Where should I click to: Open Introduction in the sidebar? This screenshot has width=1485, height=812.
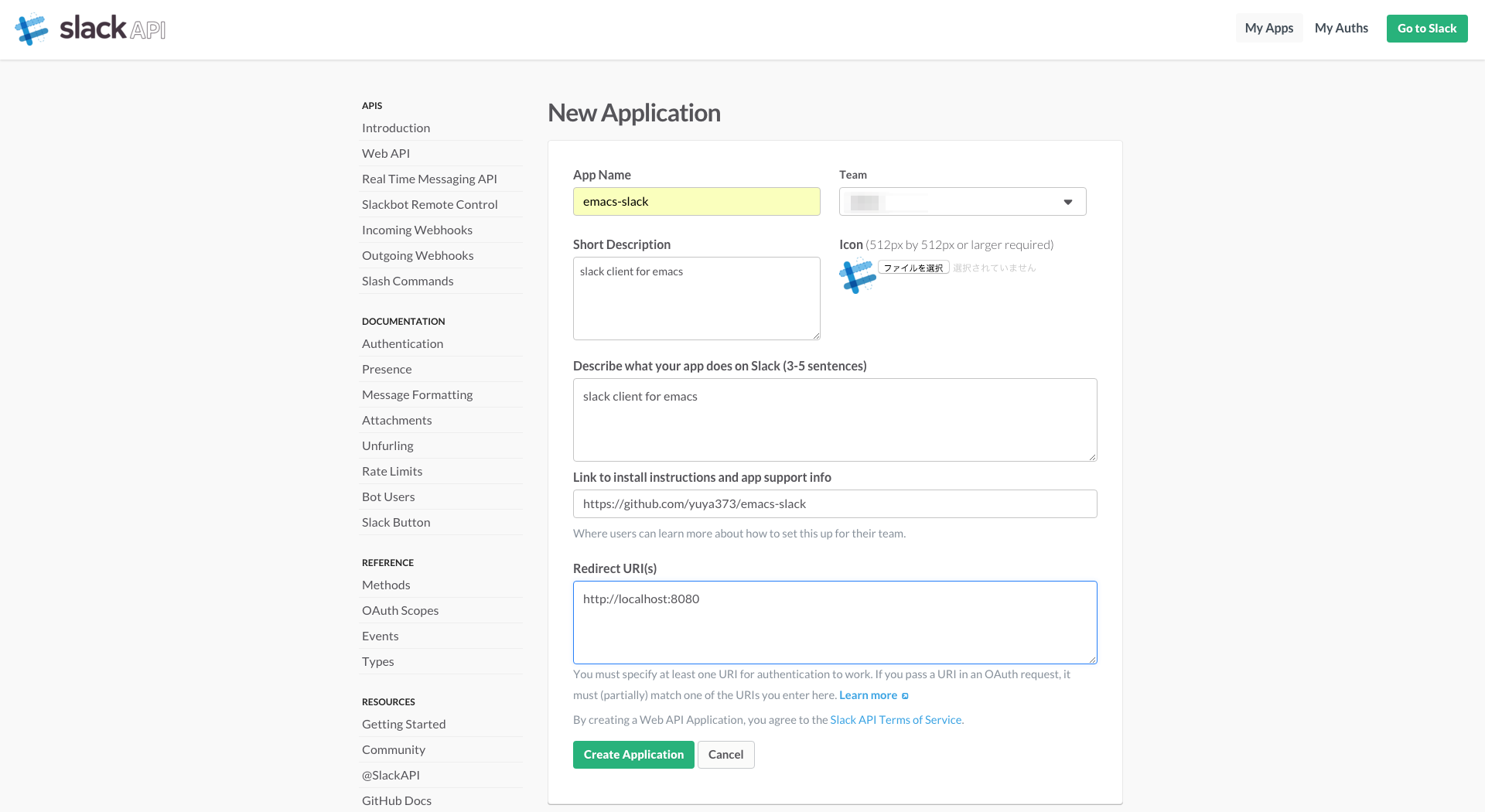(x=396, y=128)
